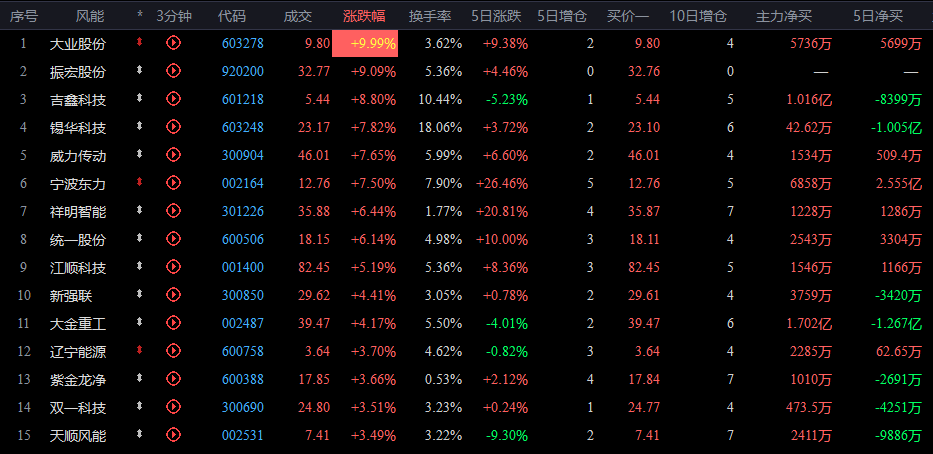Sort by 成交 column header
Image resolution: width=933 pixels, height=454 pixels.
click(x=297, y=16)
